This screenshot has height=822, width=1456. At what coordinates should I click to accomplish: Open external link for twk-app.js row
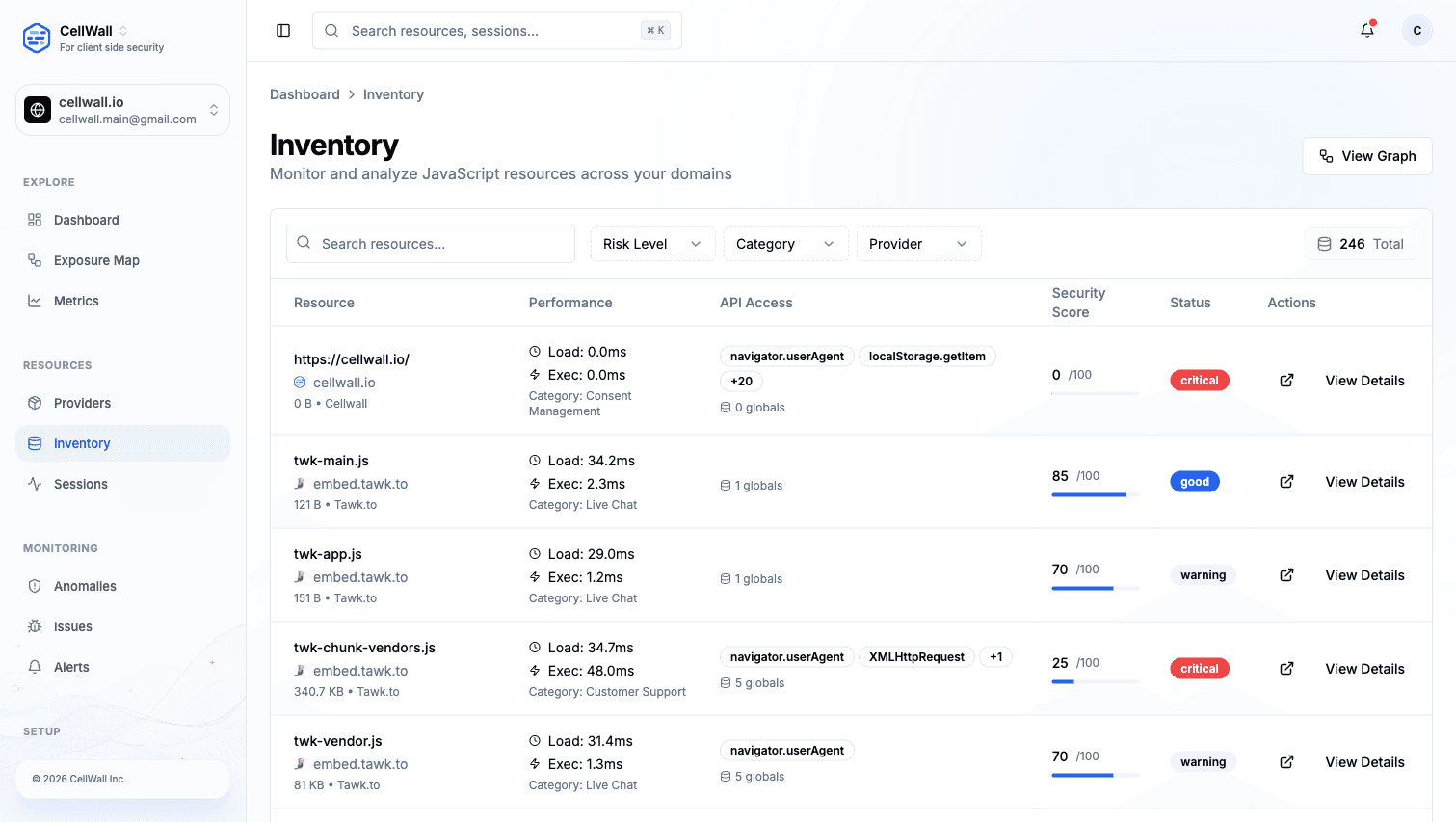pos(1286,575)
